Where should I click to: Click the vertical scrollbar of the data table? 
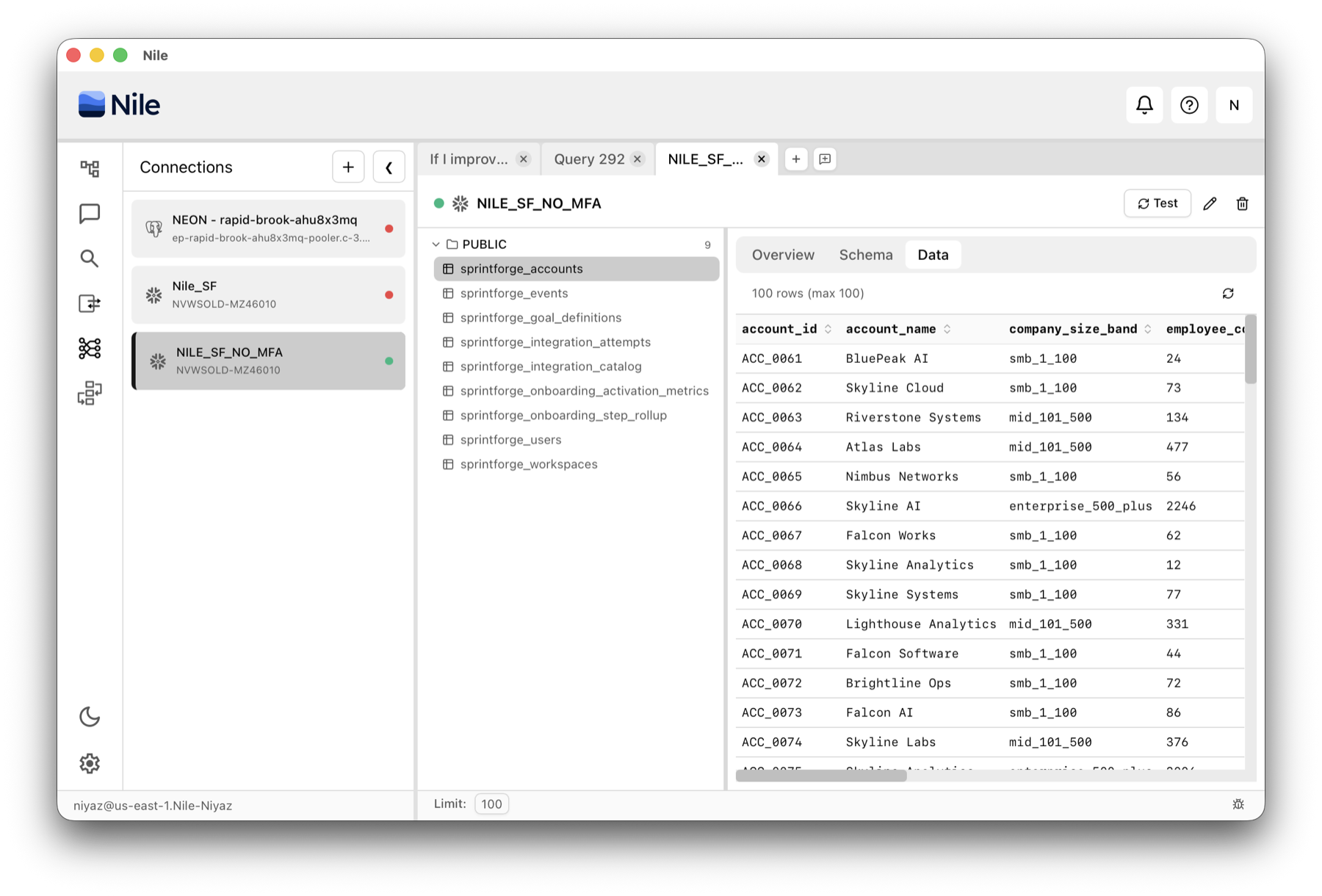click(1251, 350)
